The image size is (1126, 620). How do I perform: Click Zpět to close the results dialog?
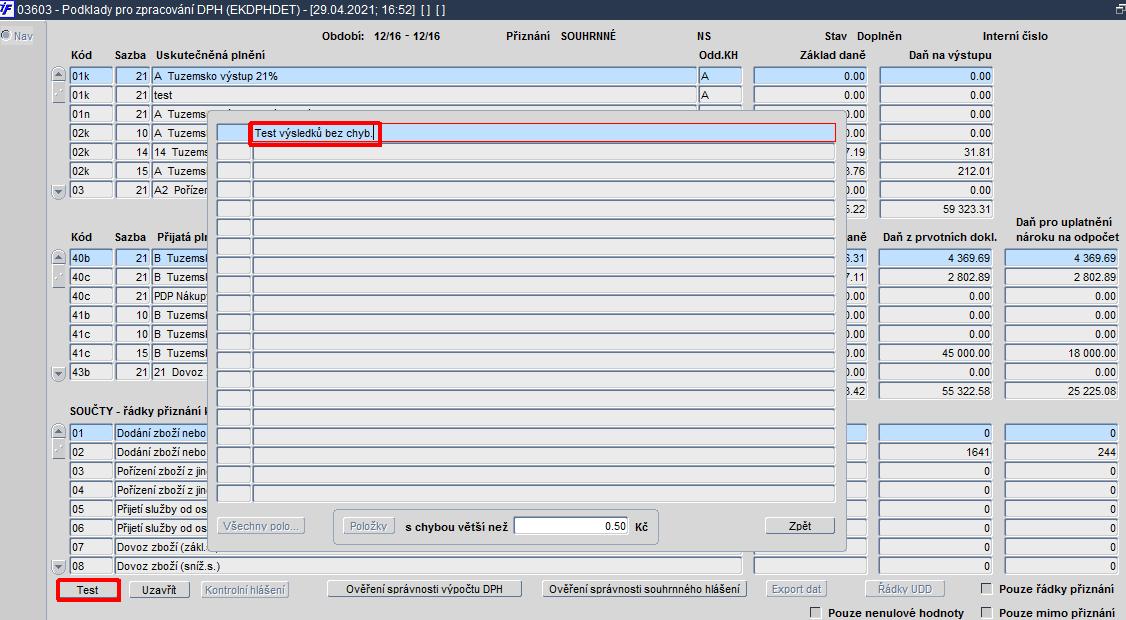coord(800,526)
